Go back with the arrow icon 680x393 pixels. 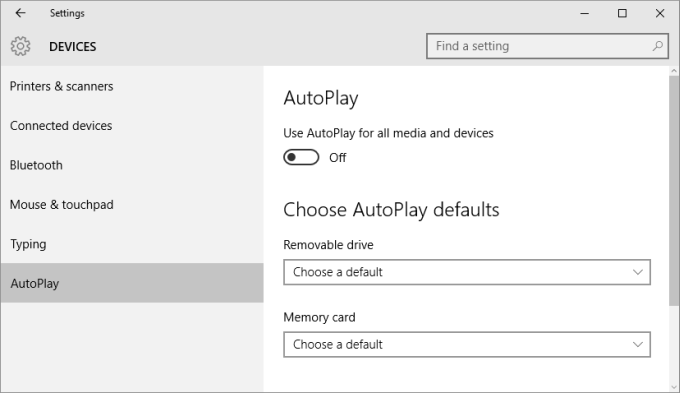[x=20, y=13]
